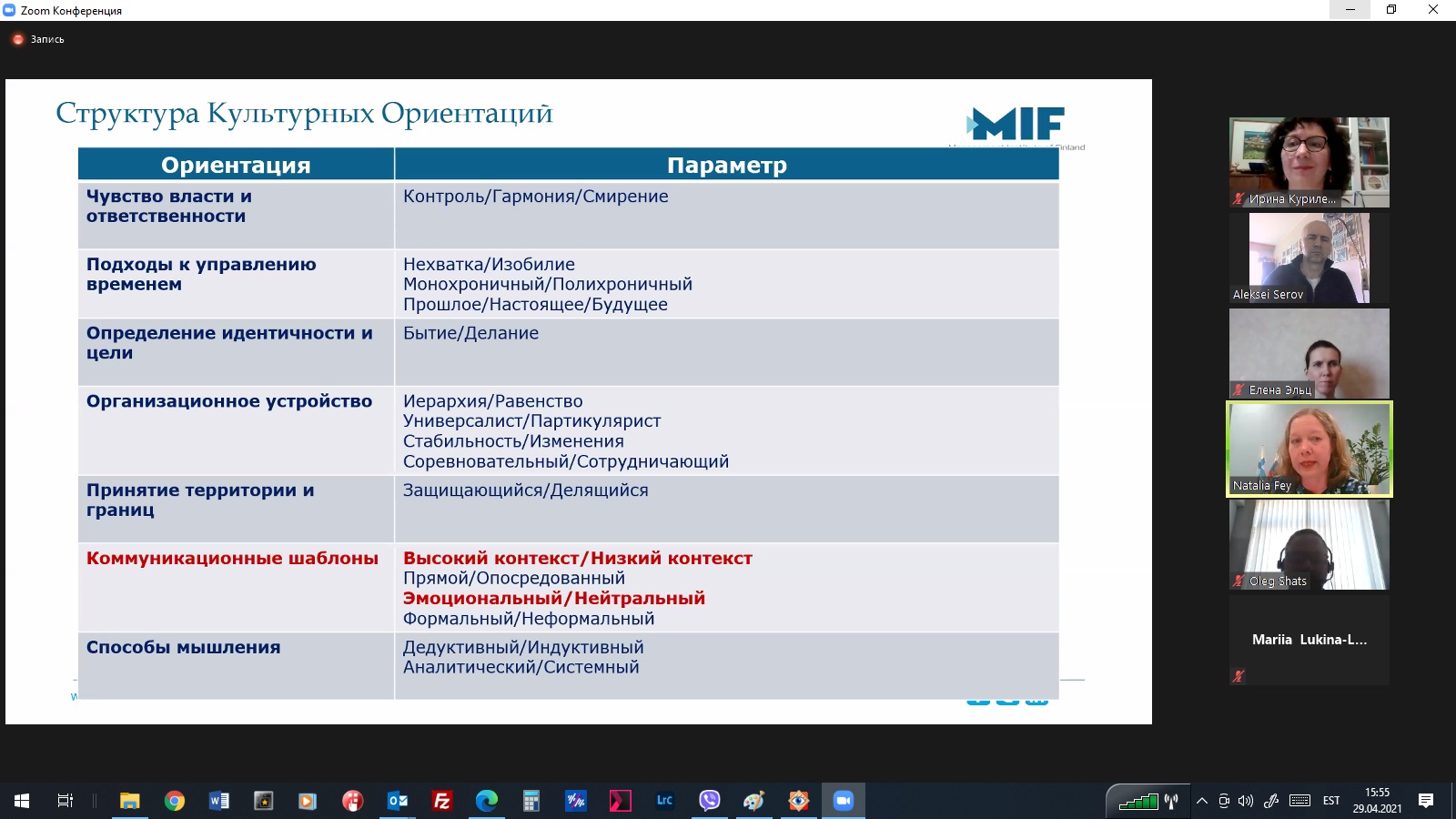Open Microsoft Edge from the taskbar

[x=487, y=801]
